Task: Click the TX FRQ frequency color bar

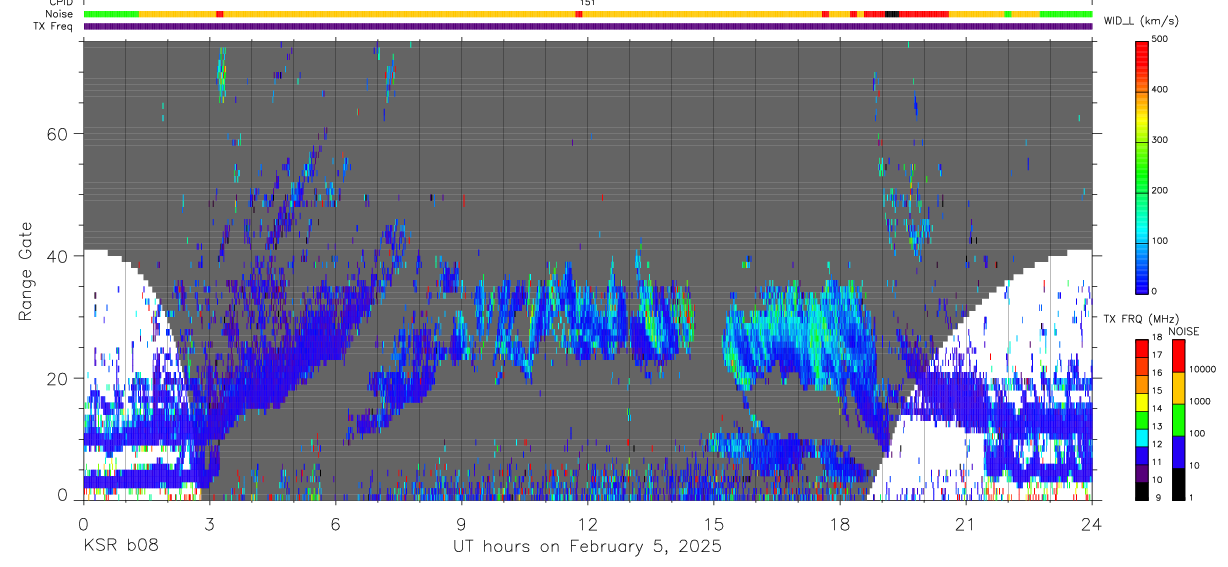Action: pos(1142,418)
